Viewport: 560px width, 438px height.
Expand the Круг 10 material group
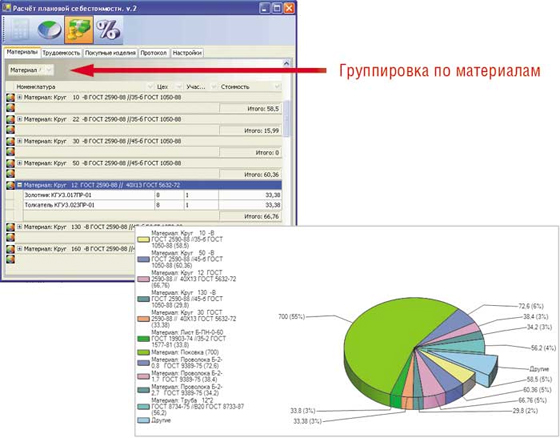[20, 97]
